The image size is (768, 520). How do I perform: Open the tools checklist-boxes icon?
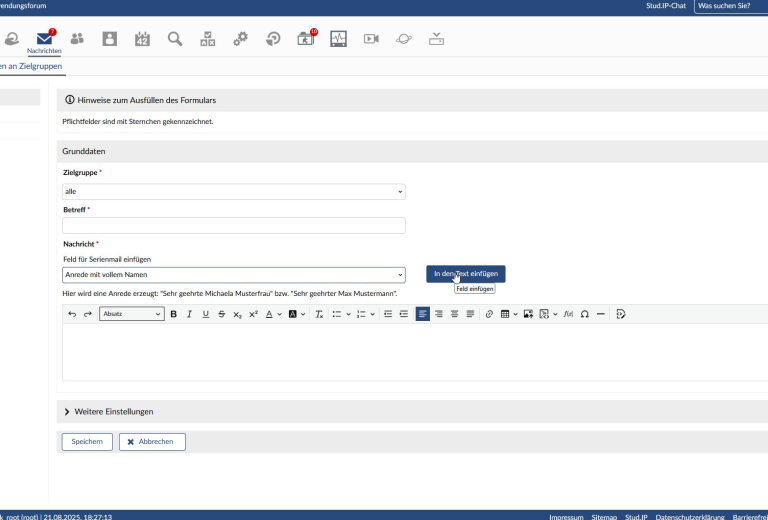(x=208, y=39)
